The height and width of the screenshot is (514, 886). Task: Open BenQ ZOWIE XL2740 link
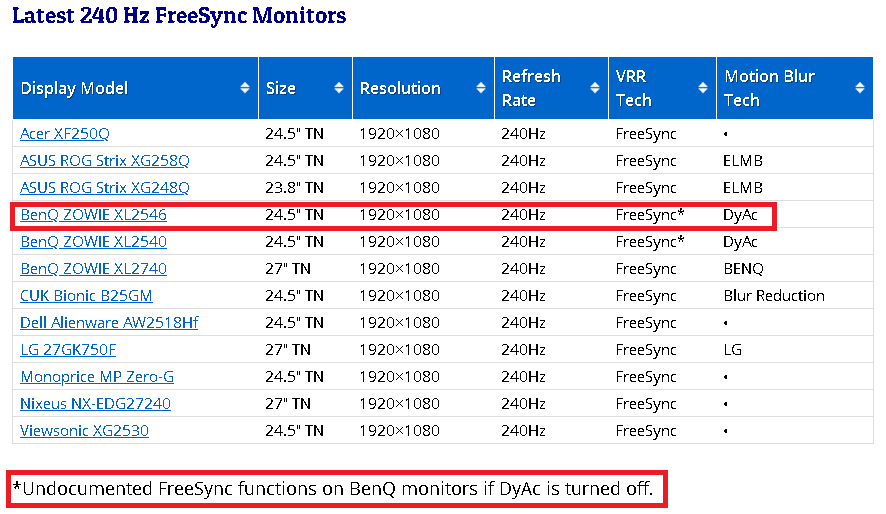pyautogui.click(x=93, y=268)
